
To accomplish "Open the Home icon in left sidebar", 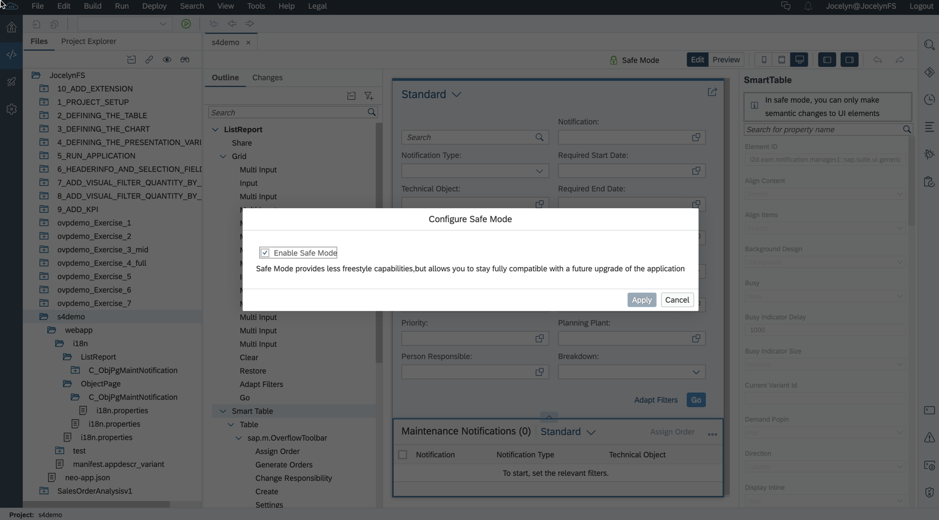I will (11, 27).
